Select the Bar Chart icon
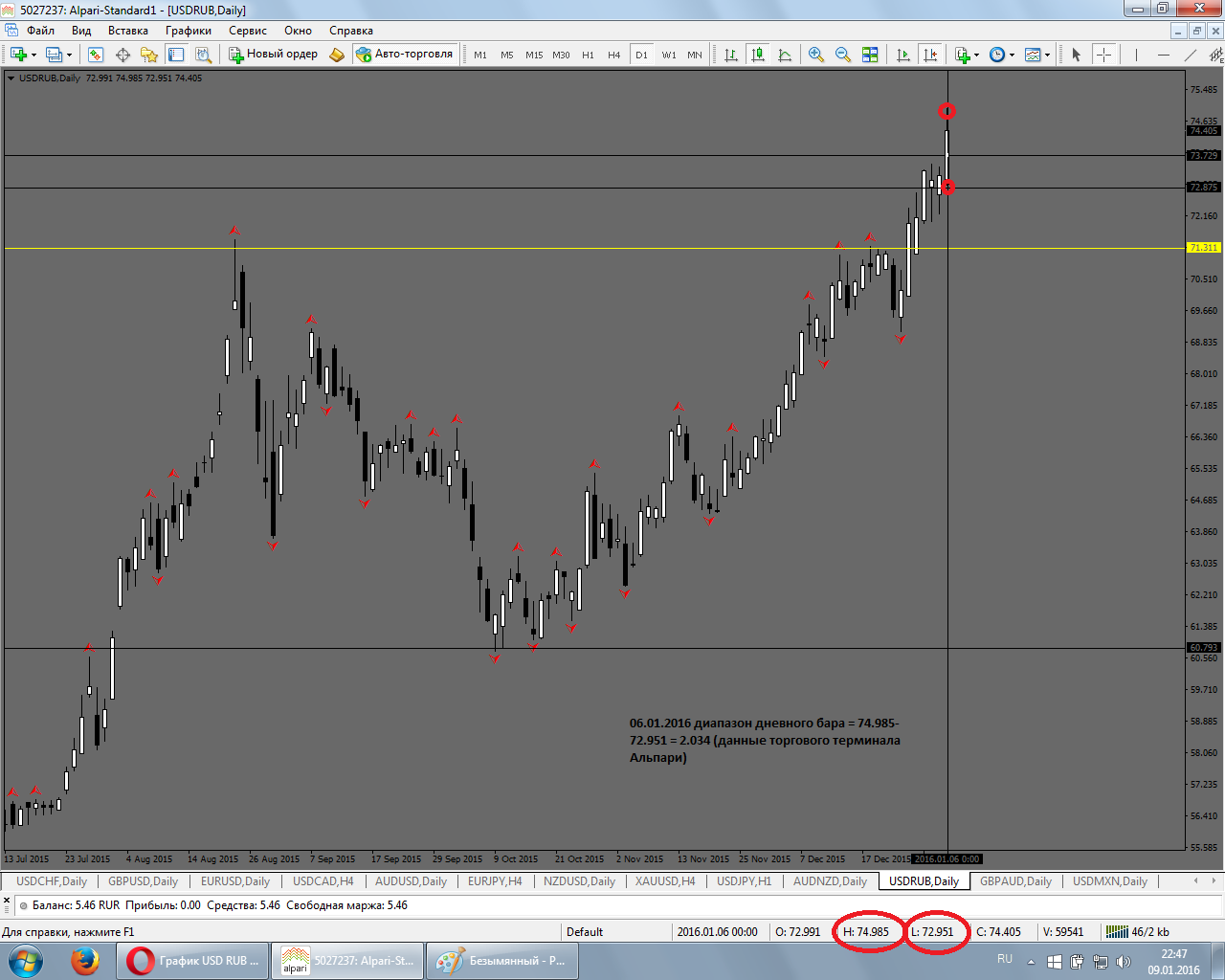1225x980 pixels. 731,55
